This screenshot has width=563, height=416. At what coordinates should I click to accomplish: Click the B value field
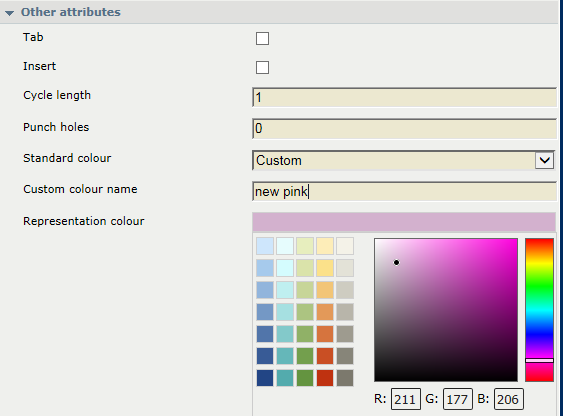(508, 399)
